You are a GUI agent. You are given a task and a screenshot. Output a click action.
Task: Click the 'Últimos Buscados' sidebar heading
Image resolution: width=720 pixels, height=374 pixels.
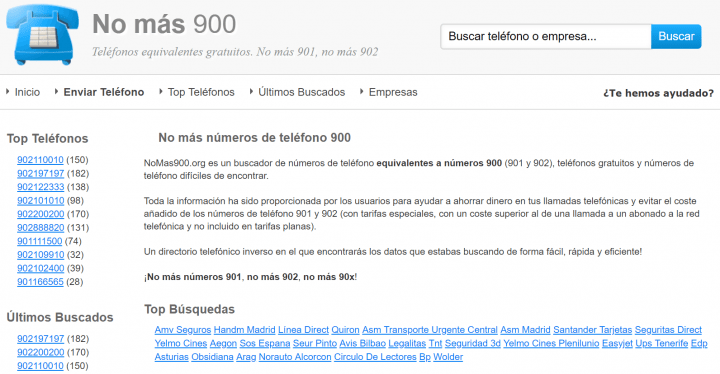pyautogui.click(x=60, y=317)
